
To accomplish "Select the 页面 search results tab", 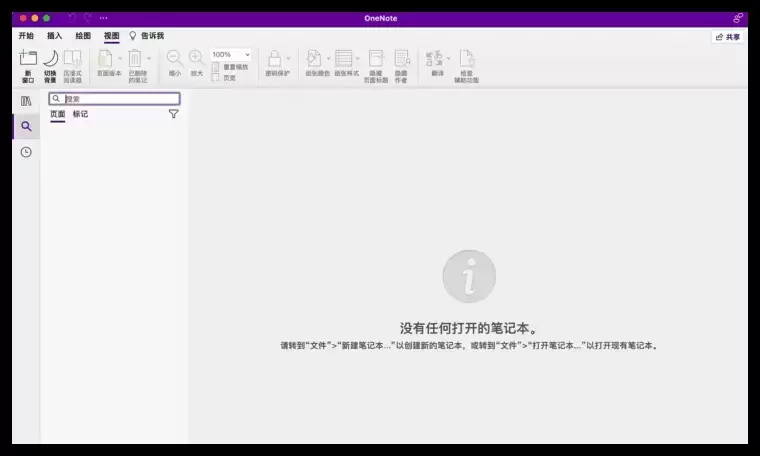I will (58, 114).
